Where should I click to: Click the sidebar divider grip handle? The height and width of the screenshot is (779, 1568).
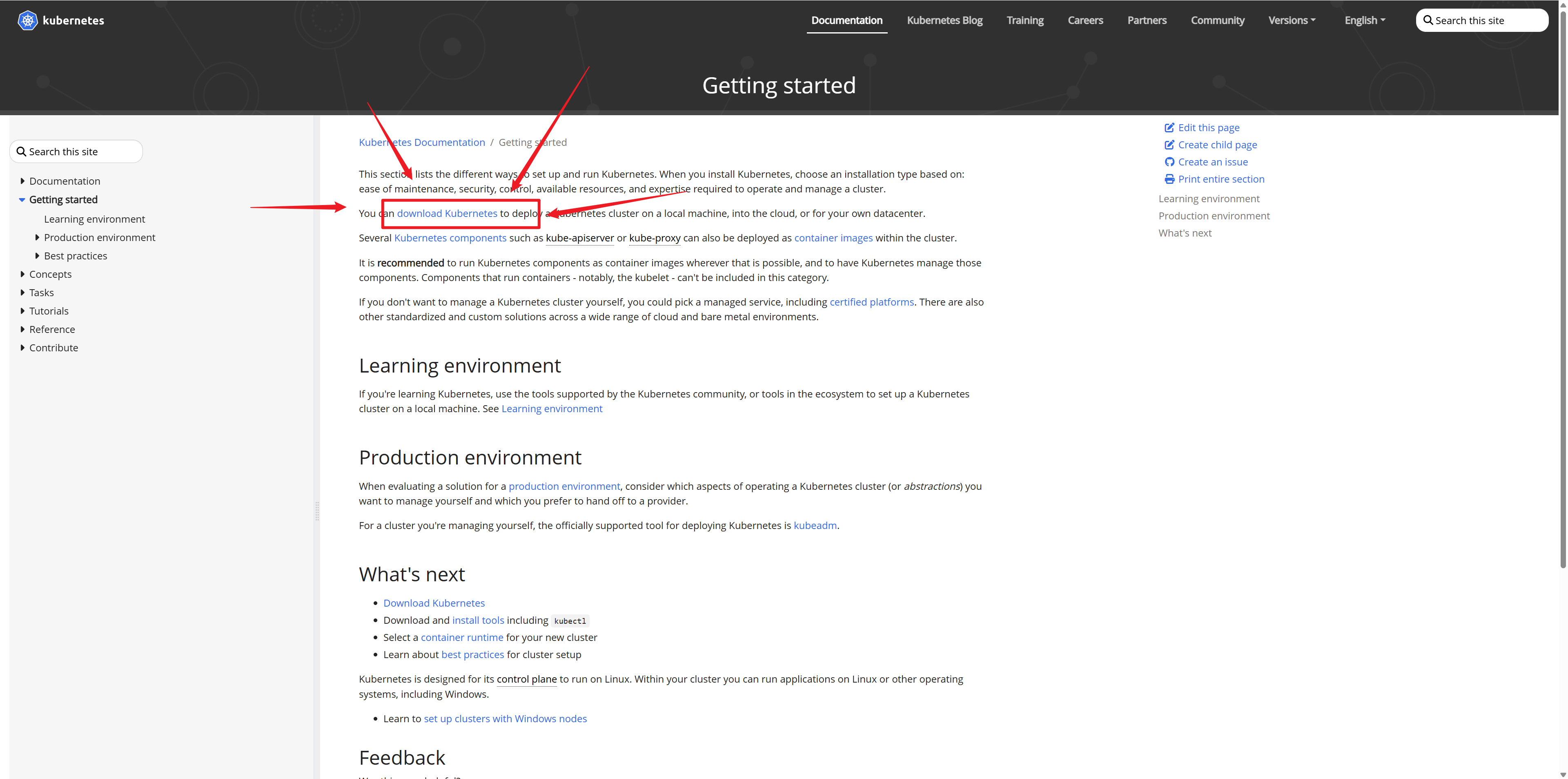(316, 510)
